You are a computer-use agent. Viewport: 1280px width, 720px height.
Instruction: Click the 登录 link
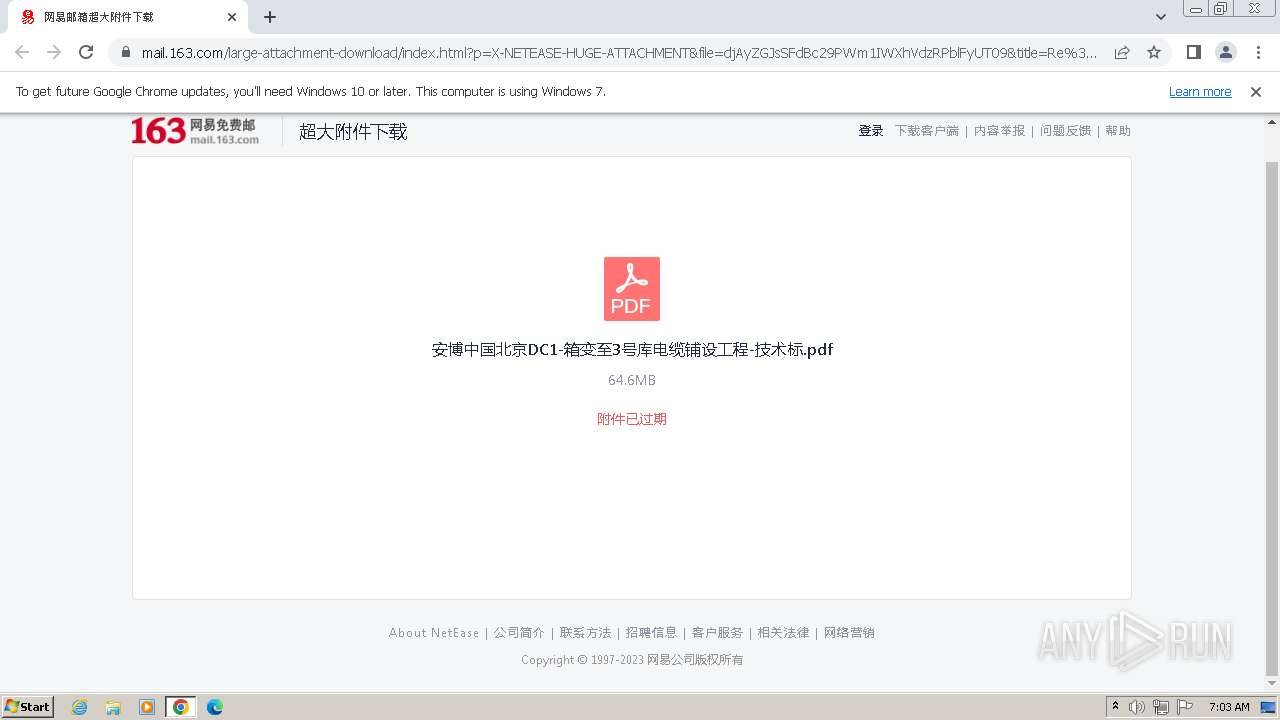pos(871,131)
